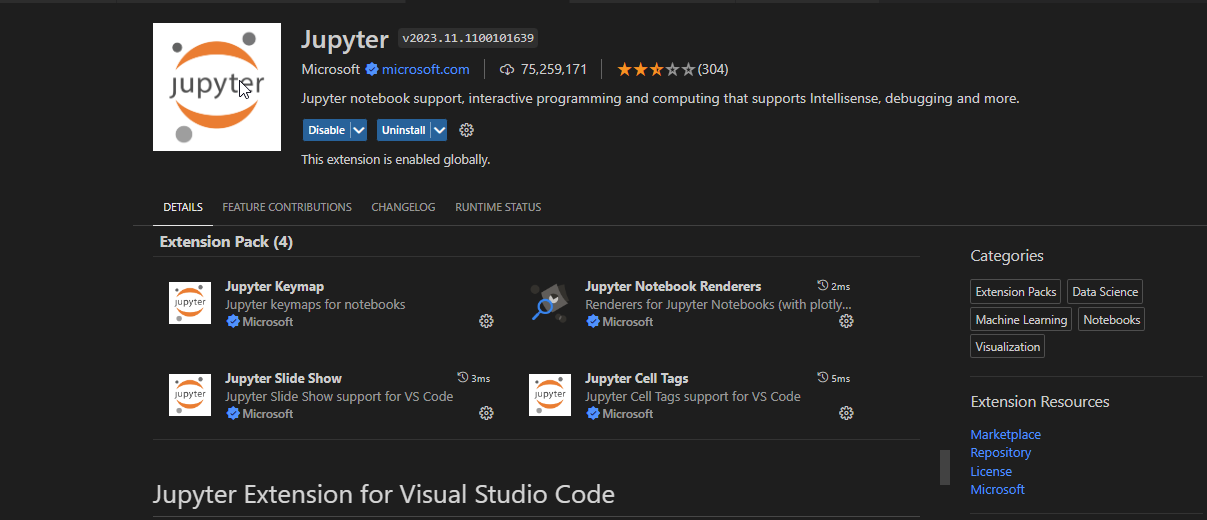The width and height of the screenshot is (1207, 520).
Task: Switch to the Feature Contributions tab
Action: (x=287, y=207)
